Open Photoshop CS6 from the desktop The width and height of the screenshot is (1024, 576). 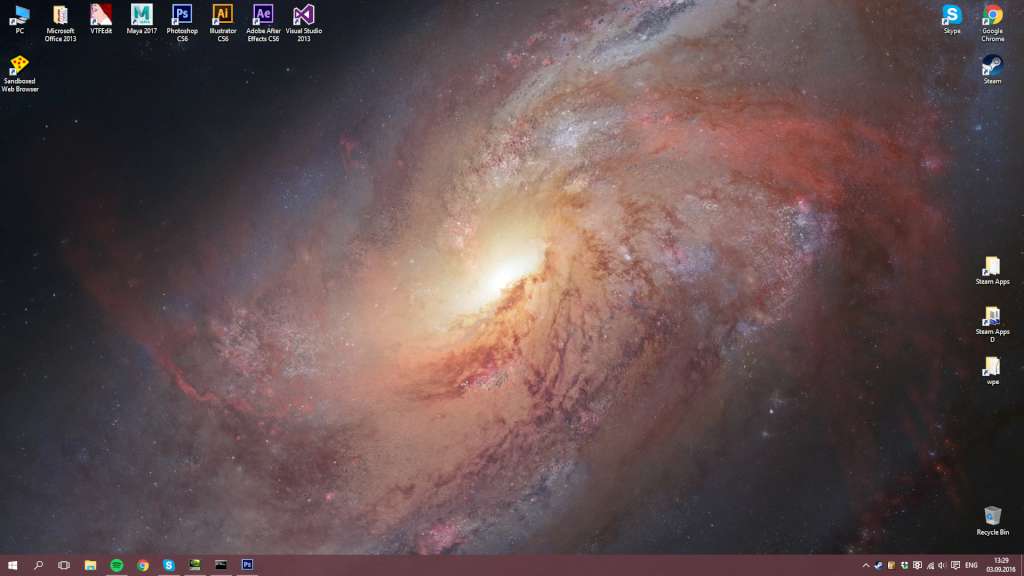click(x=182, y=18)
